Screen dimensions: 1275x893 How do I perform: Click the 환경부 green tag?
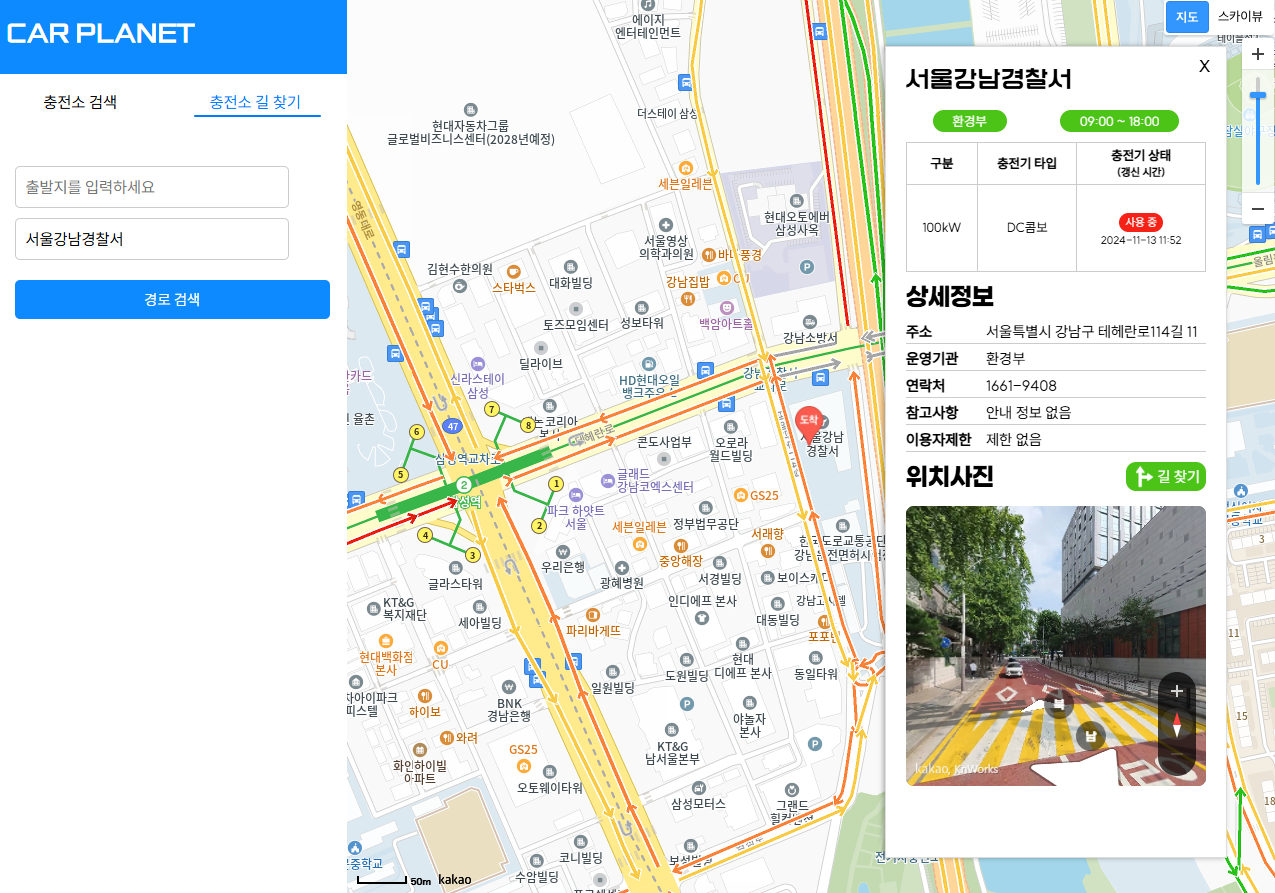(x=970, y=121)
